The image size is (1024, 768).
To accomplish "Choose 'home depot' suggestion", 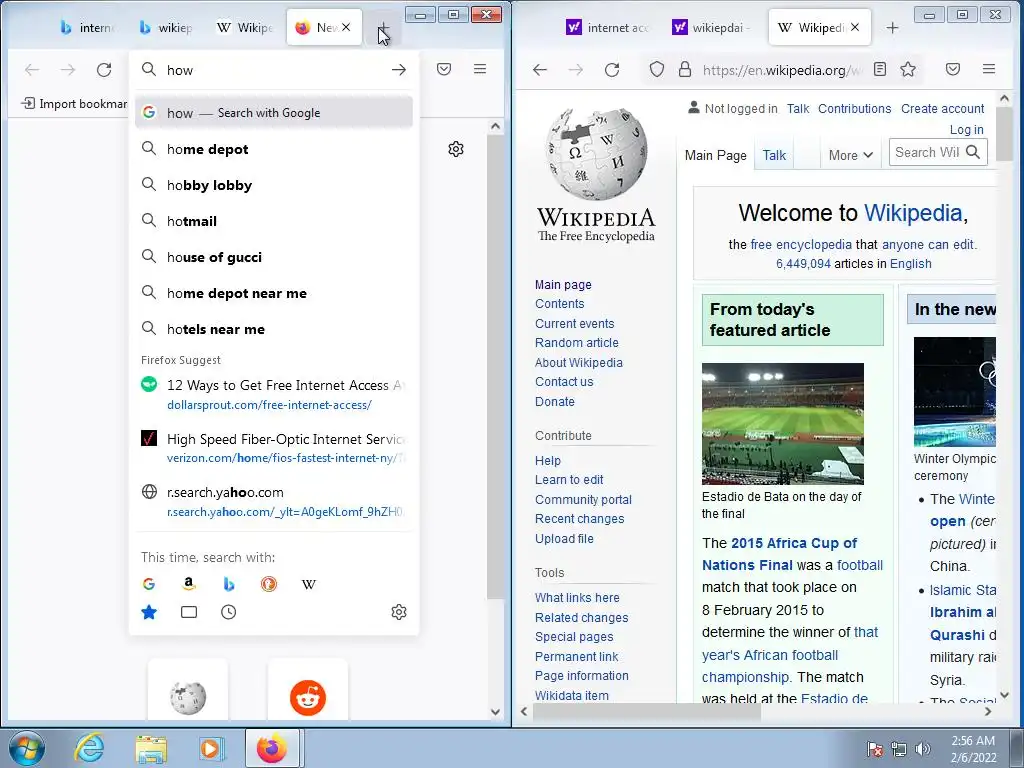I will 274,149.
